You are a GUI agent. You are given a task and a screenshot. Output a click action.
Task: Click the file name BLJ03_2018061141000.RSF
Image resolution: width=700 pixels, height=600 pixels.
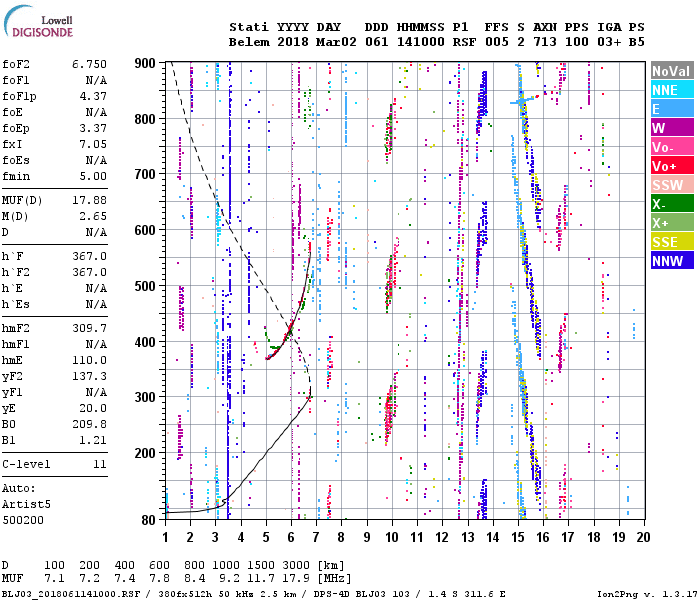pos(71,594)
